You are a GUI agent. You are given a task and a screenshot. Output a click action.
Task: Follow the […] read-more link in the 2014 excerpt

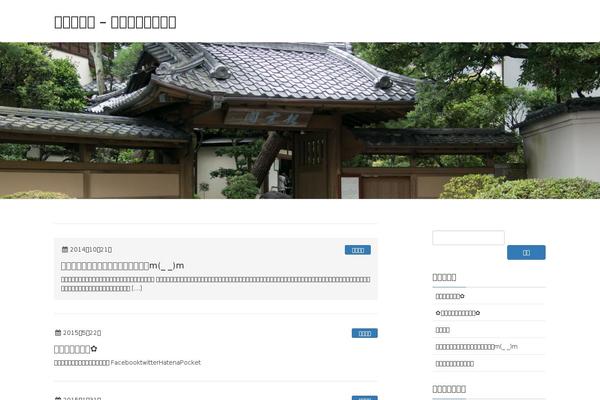137,288
